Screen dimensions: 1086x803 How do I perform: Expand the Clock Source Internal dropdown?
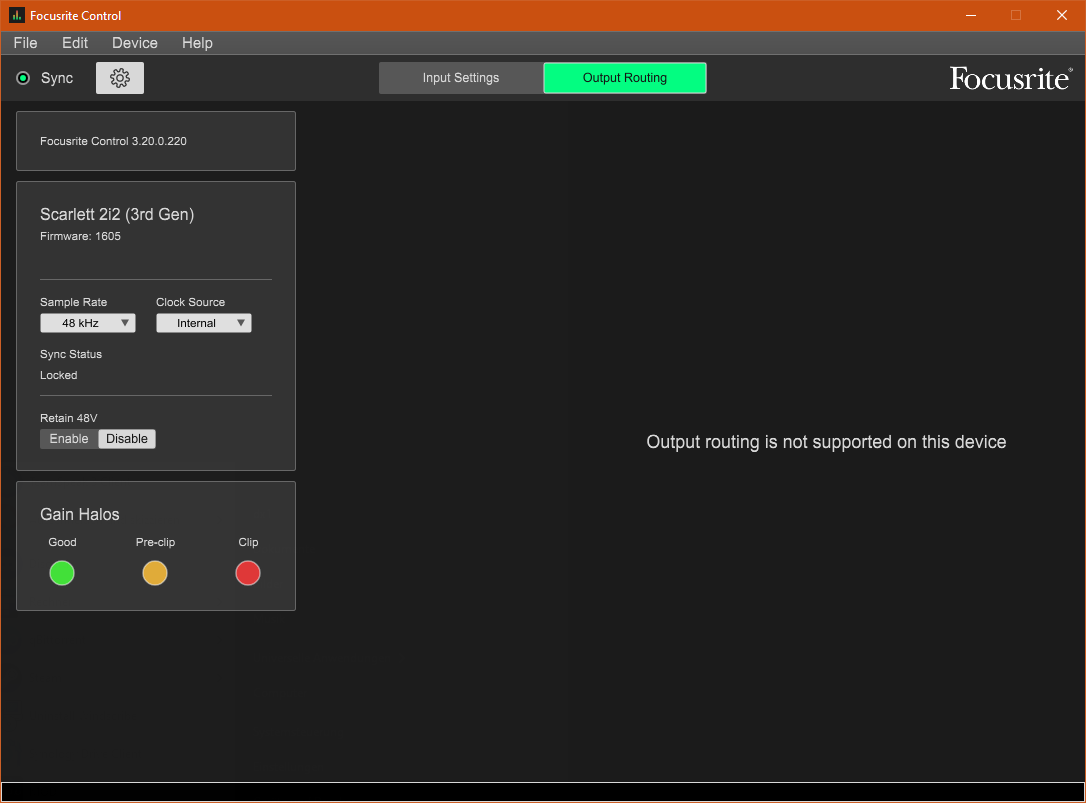point(204,323)
